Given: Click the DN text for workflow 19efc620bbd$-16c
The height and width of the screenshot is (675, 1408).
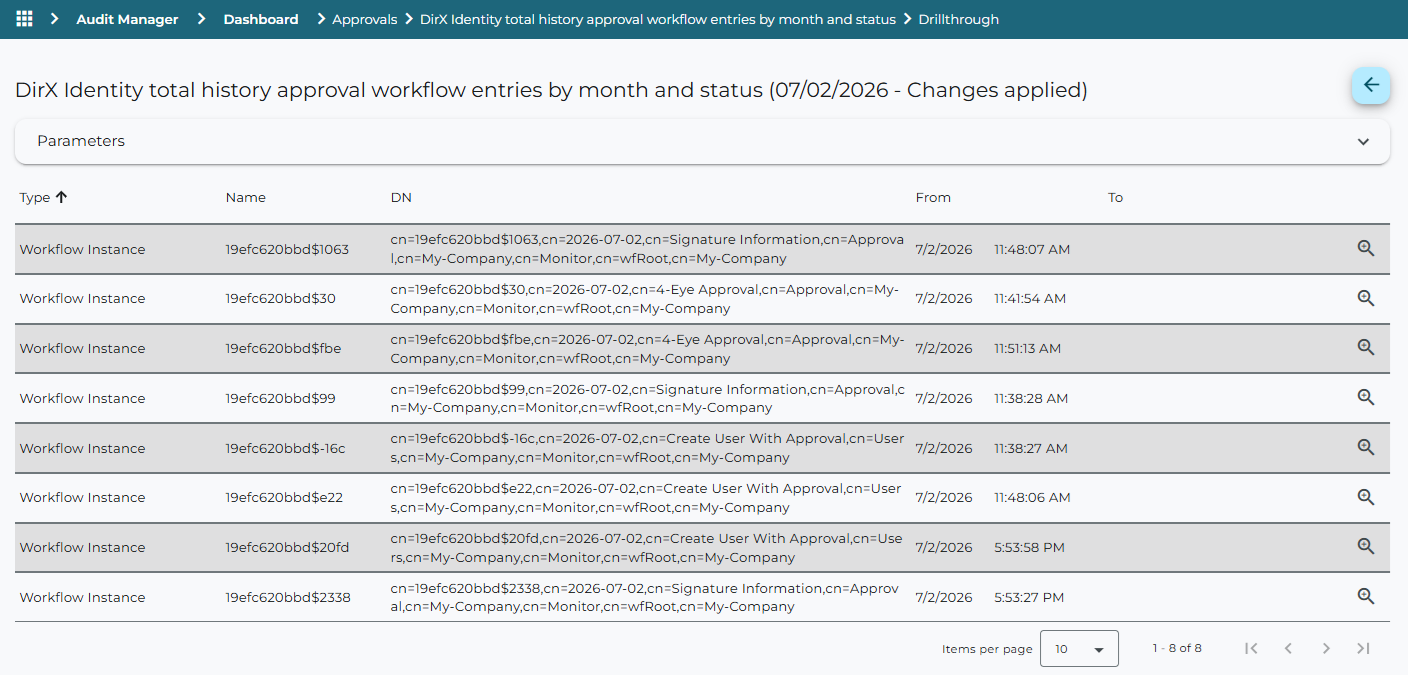Looking at the screenshot, I should (647, 448).
